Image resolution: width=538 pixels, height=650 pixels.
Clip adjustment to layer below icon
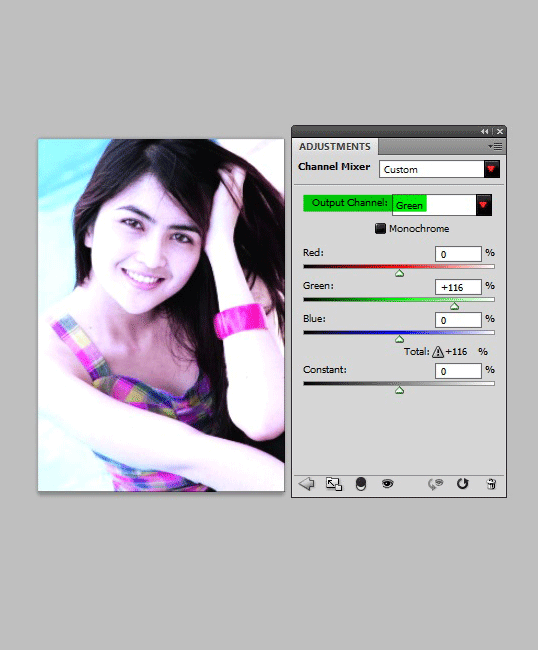361,484
